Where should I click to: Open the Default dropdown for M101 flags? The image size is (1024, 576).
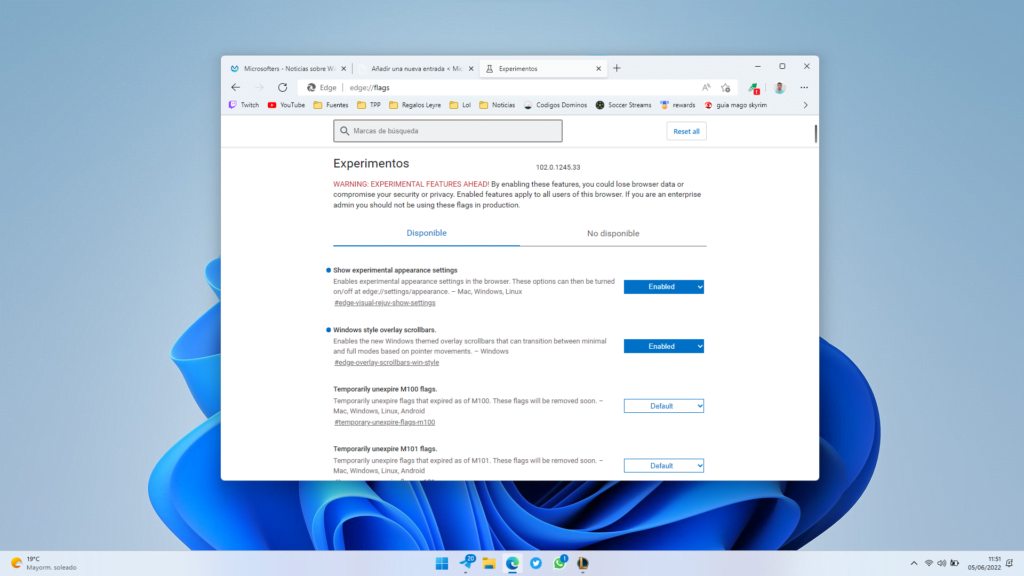[663, 465]
